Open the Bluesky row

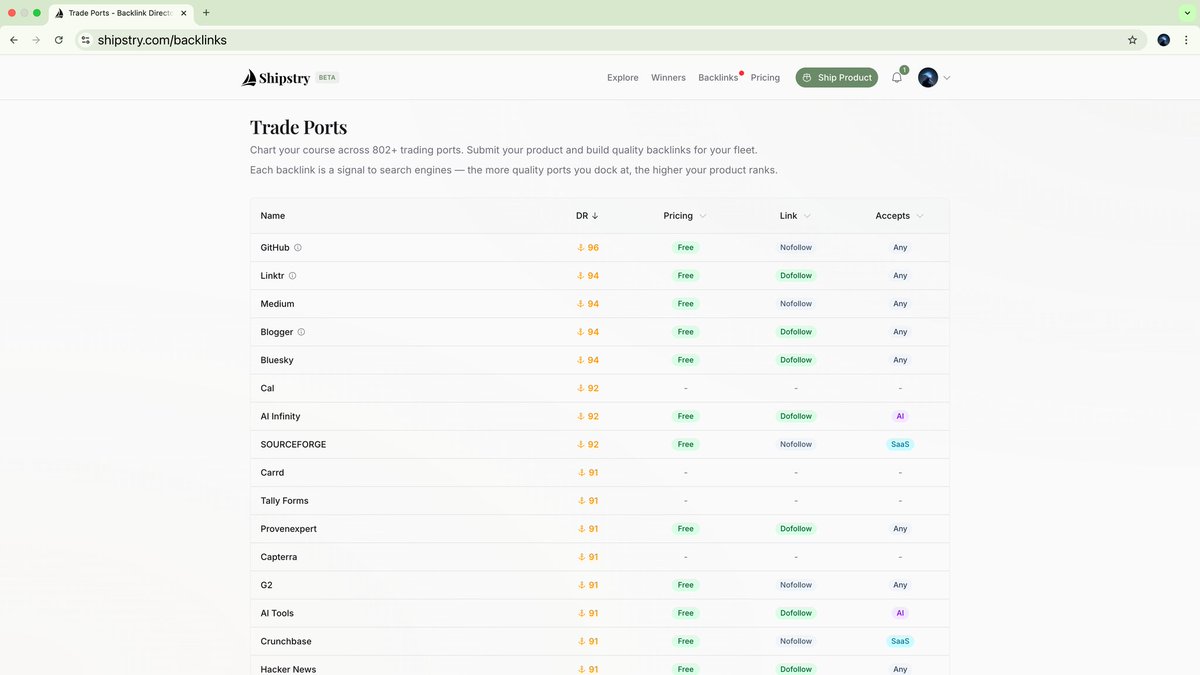pos(599,359)
